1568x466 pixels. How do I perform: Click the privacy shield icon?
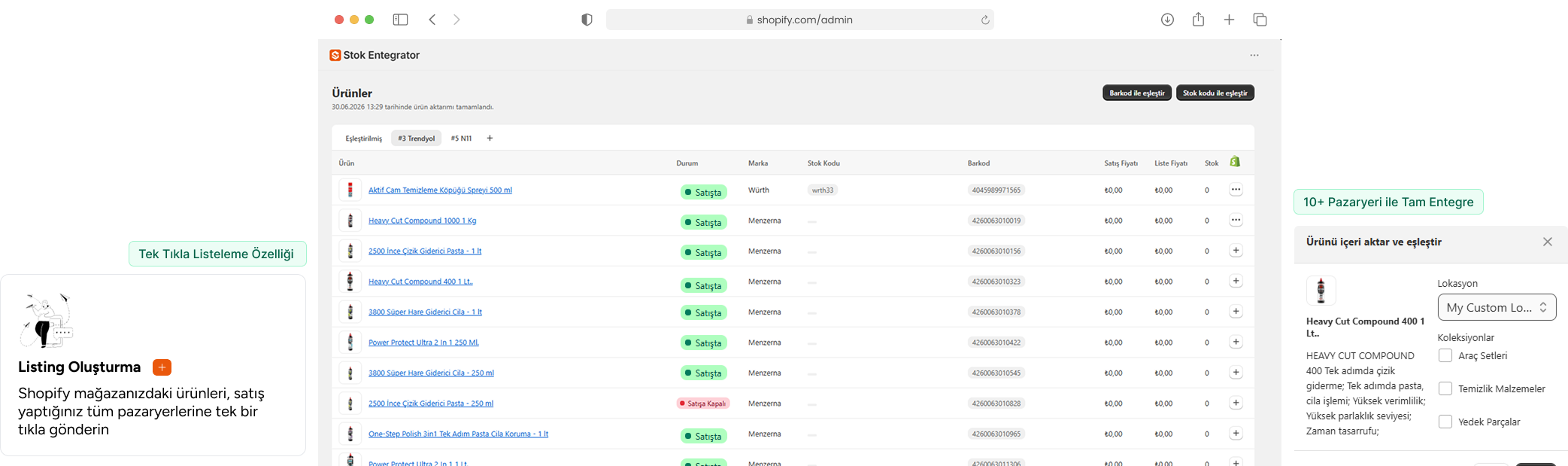[587, 20]
